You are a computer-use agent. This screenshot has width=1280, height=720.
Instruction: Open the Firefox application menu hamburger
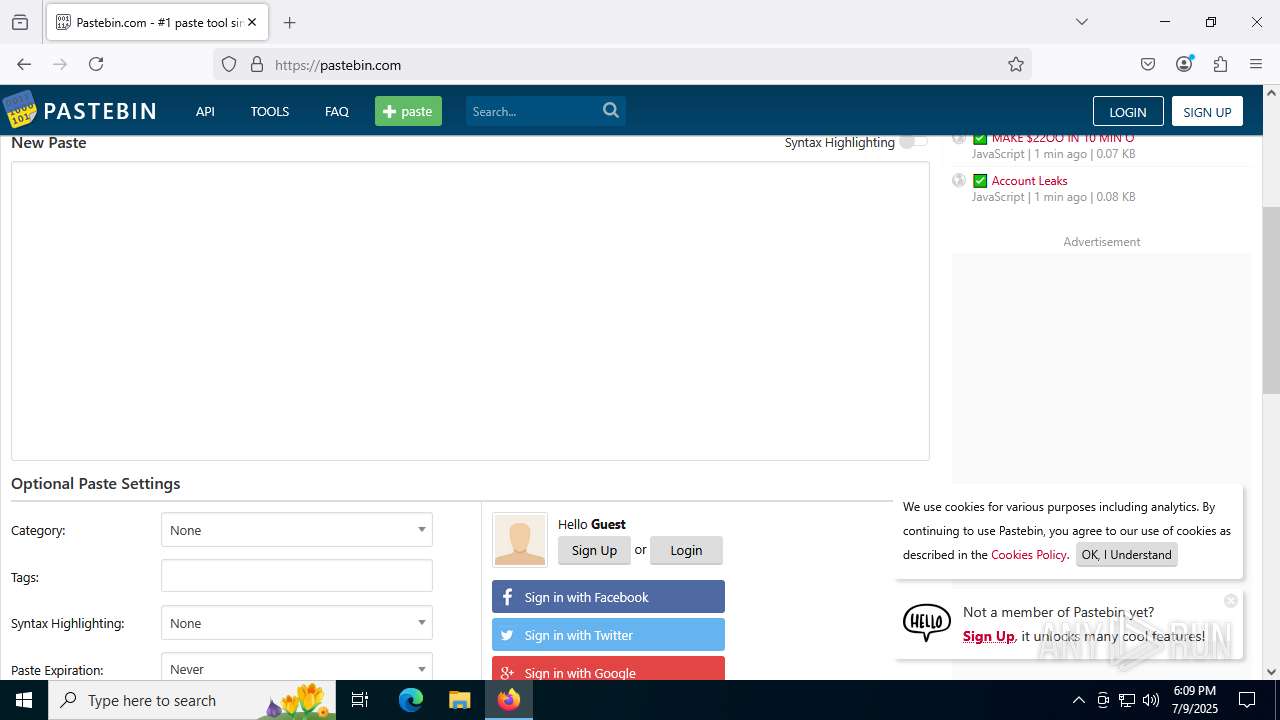click(1256, 64)
